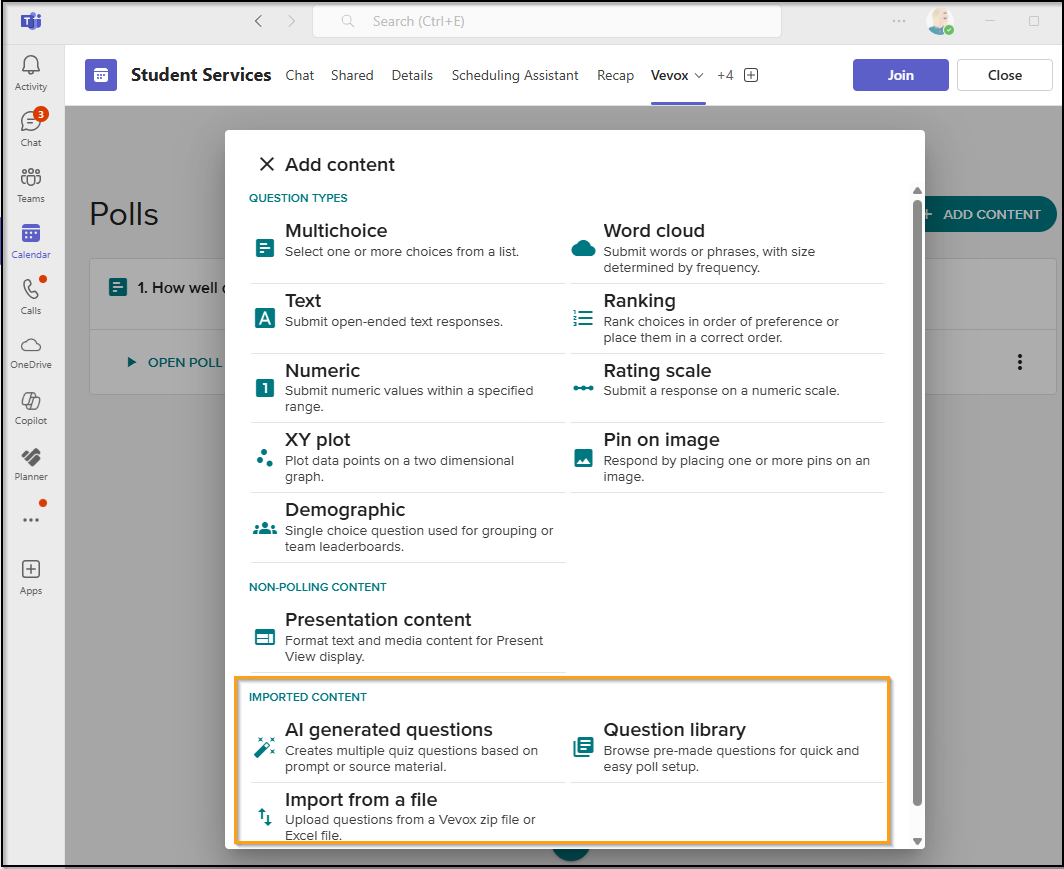Launch Copilot from the sidebar
The width and height of the screenshot is (1064, 869).
[31, 408]
